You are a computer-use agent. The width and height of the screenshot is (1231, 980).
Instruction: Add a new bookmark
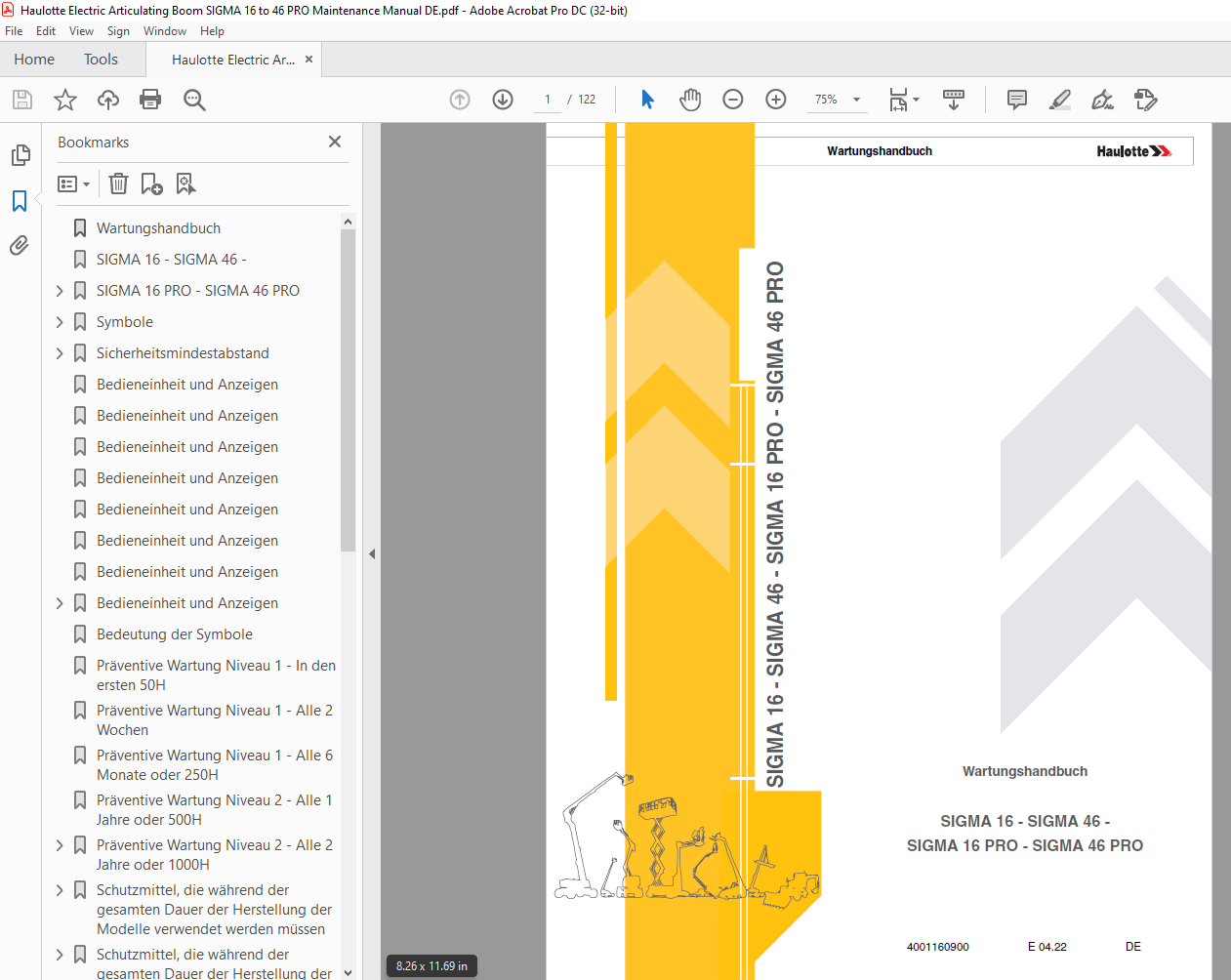coord(152,184)
